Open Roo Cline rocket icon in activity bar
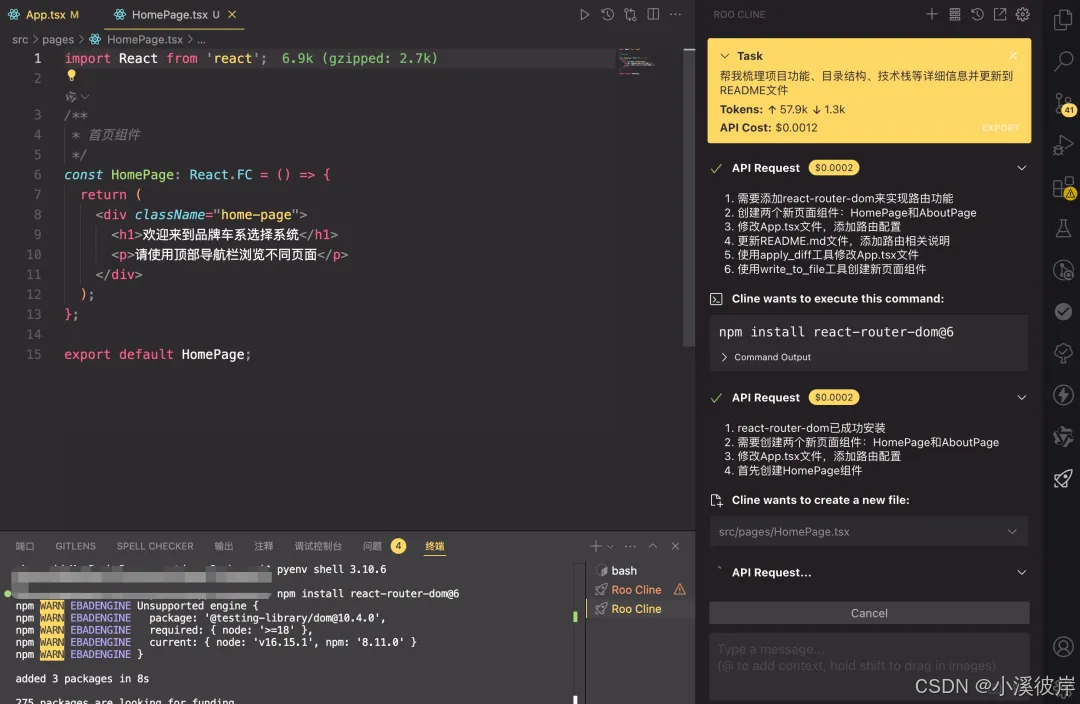The width and height of the screenshot is (1080, 704). click(1063, 478)
